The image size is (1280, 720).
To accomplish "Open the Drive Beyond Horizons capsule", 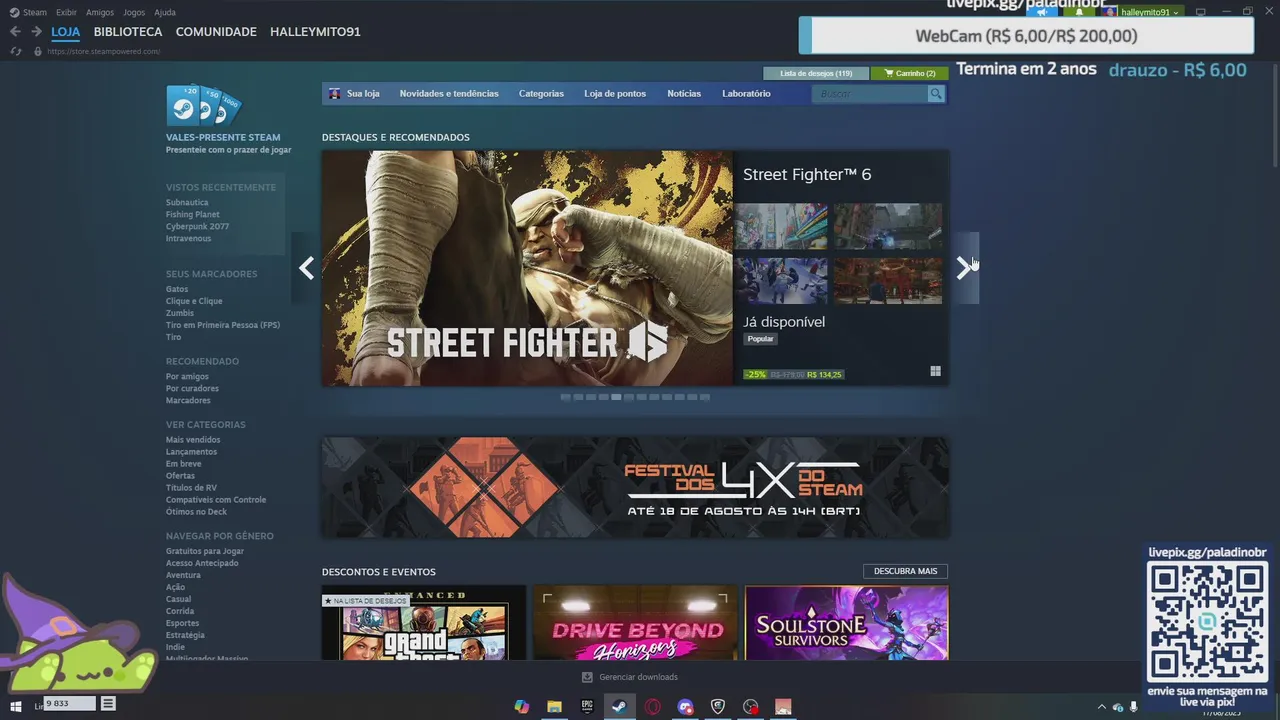I will tap(636, 622).
